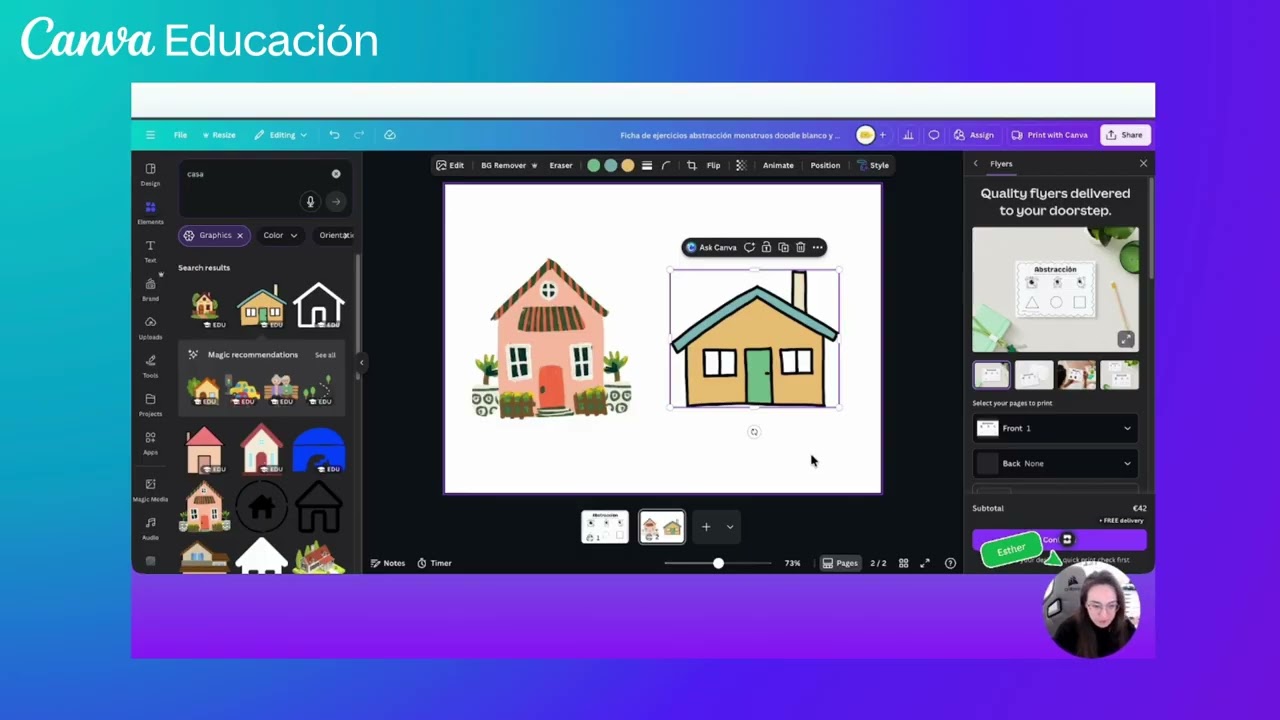
Task: Select the Flyers tab
Action: [x=1001, y=163]
